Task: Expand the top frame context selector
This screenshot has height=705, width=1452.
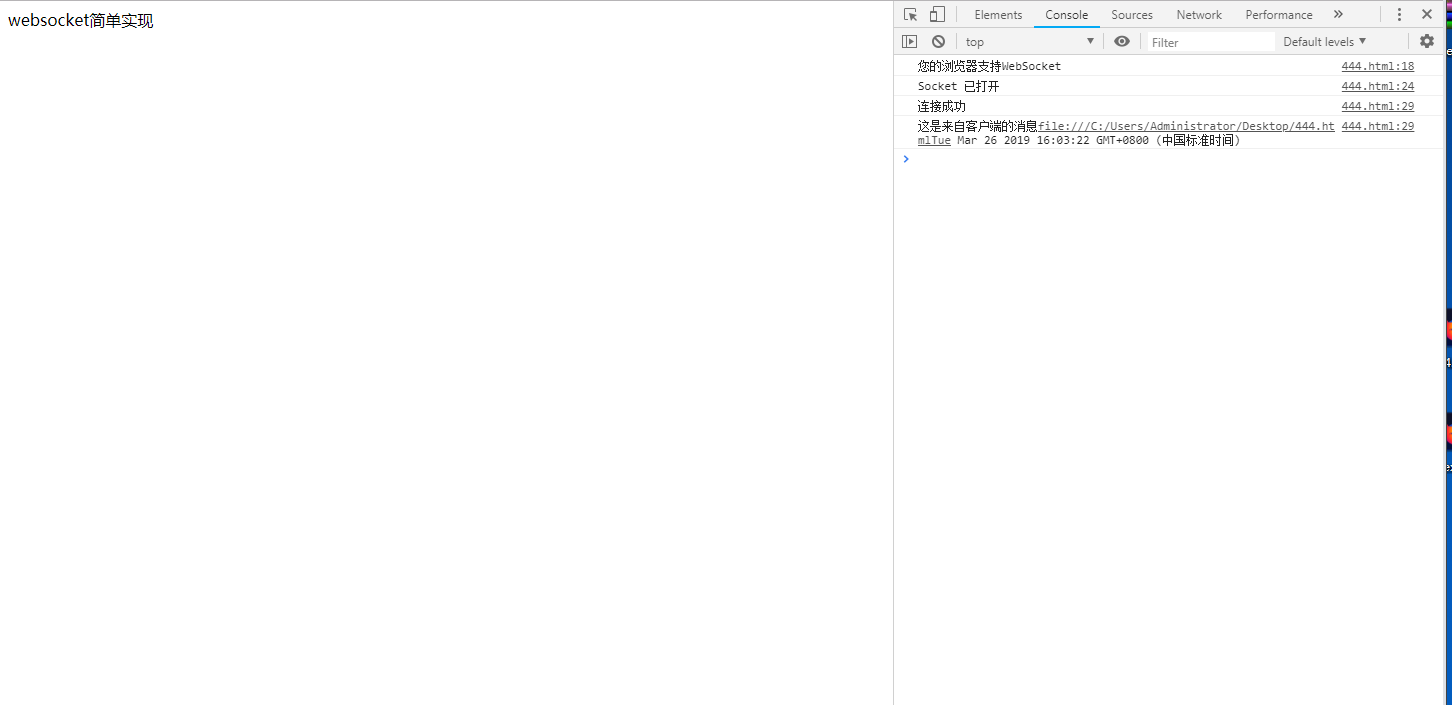Action: tap(1028, 41)
